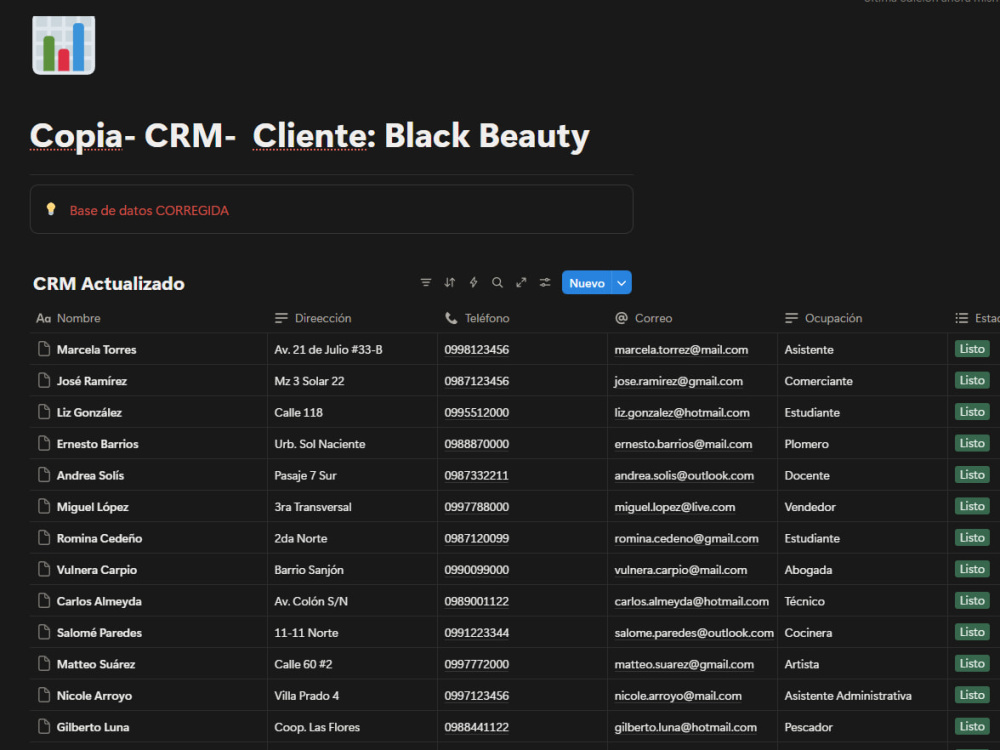Open the Salomé Paredes page icon
This screenshot has width=1000, height=750.
click(44, 632)
